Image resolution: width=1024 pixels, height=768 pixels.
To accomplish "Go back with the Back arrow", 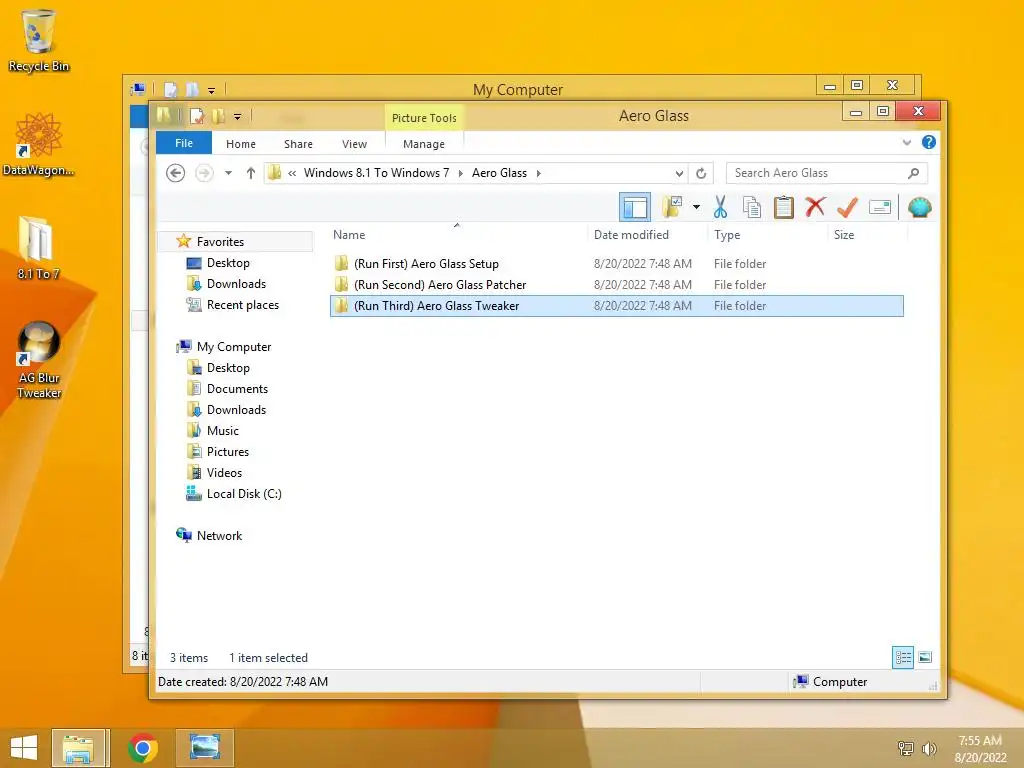I will point(175,173).
